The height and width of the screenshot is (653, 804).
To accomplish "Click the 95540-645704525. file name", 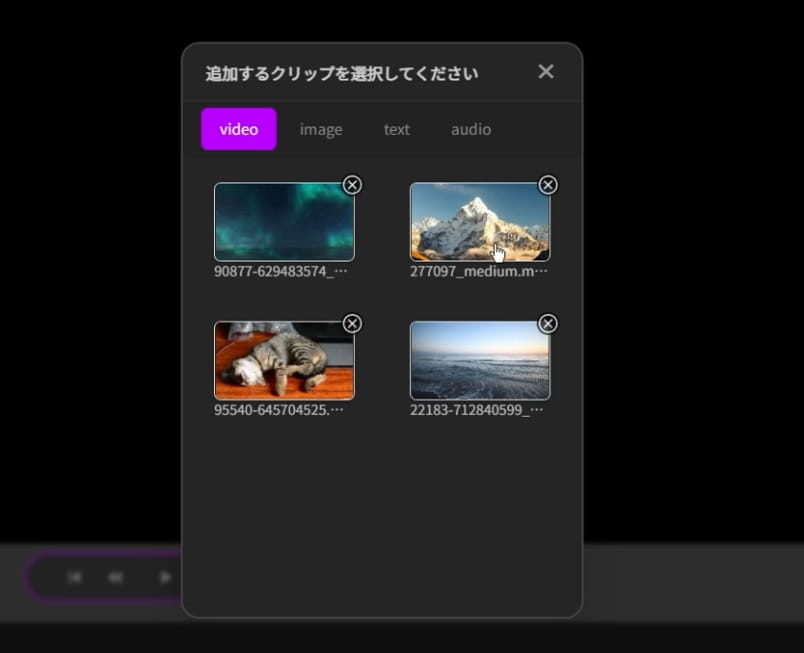I will (279, 410).
